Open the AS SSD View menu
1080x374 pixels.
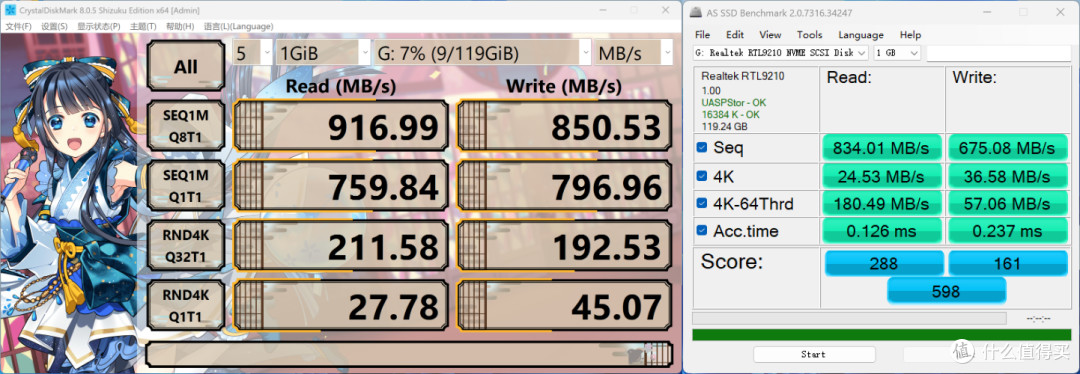770,34
